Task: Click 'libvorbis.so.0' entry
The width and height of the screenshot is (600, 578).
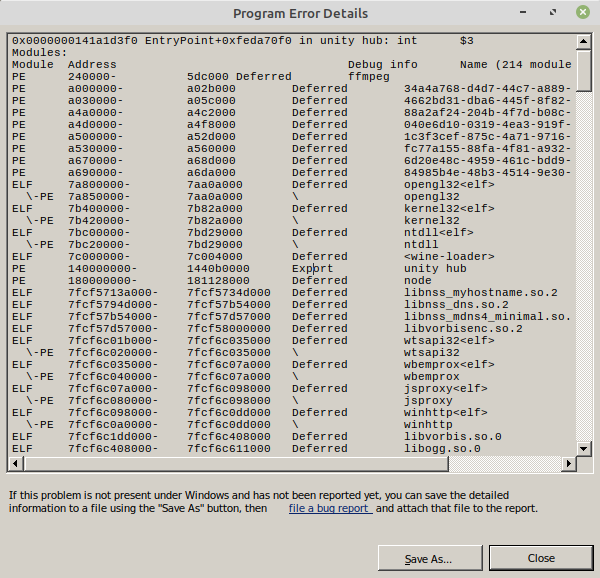Action: [453, 436]
